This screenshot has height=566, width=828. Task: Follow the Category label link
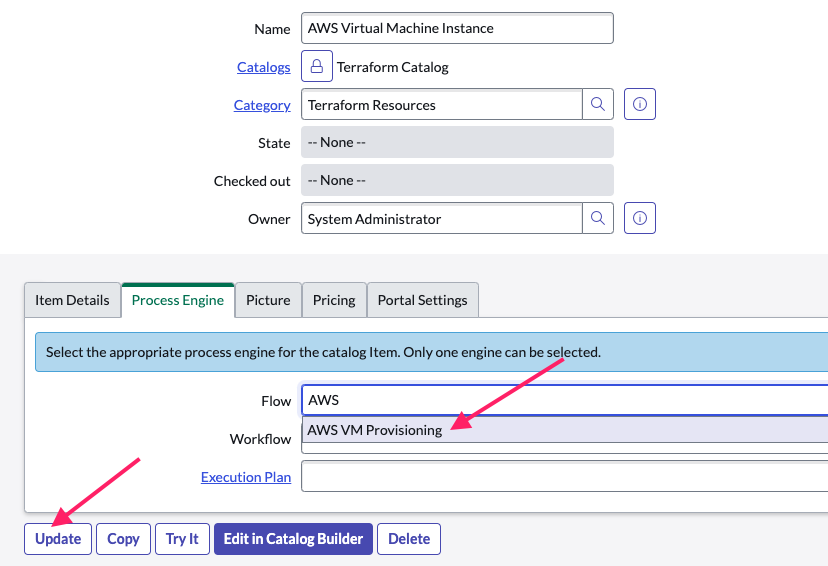coord(262,105)
